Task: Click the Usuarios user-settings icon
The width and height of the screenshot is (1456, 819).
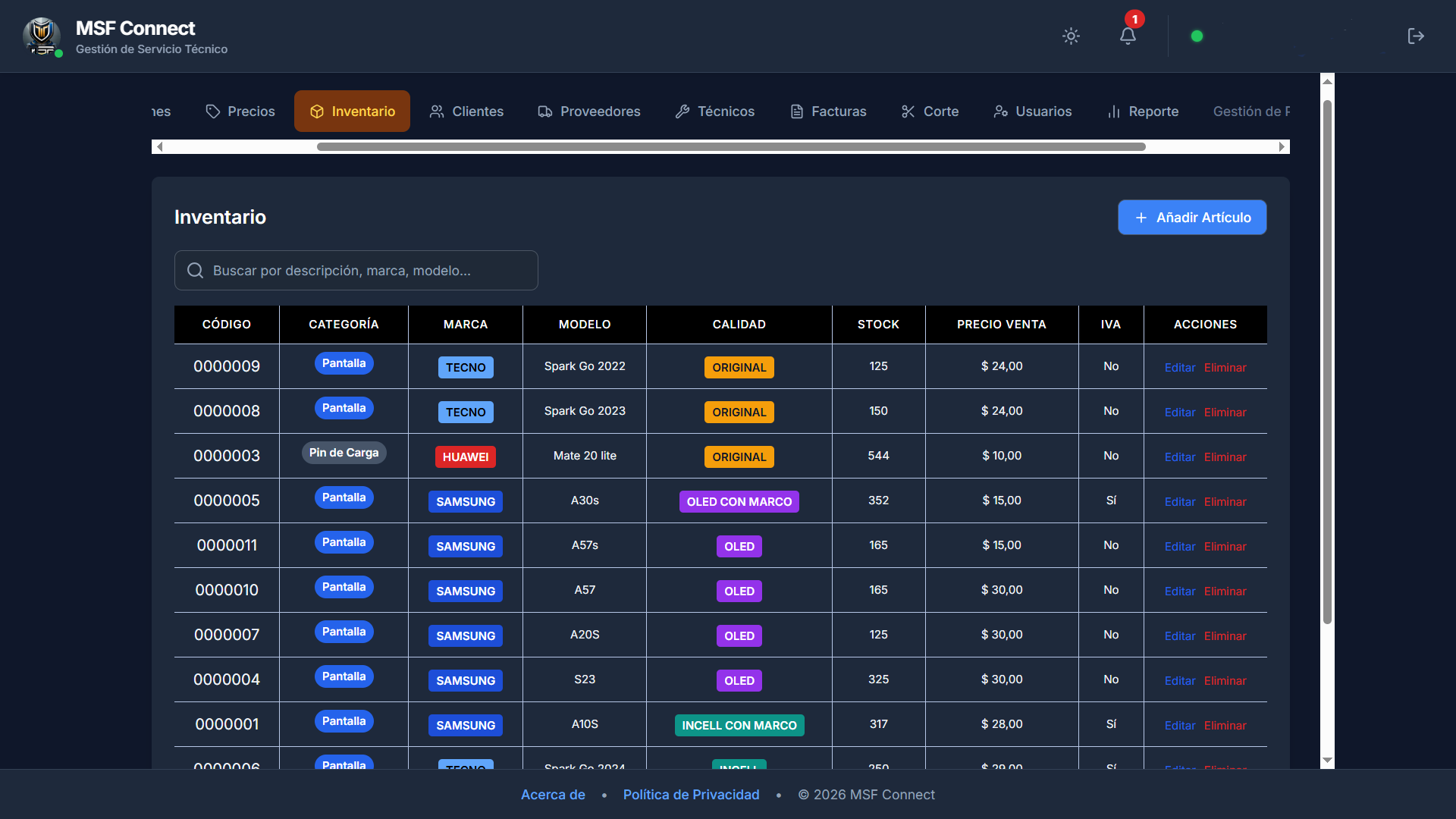Action: 1001,111
